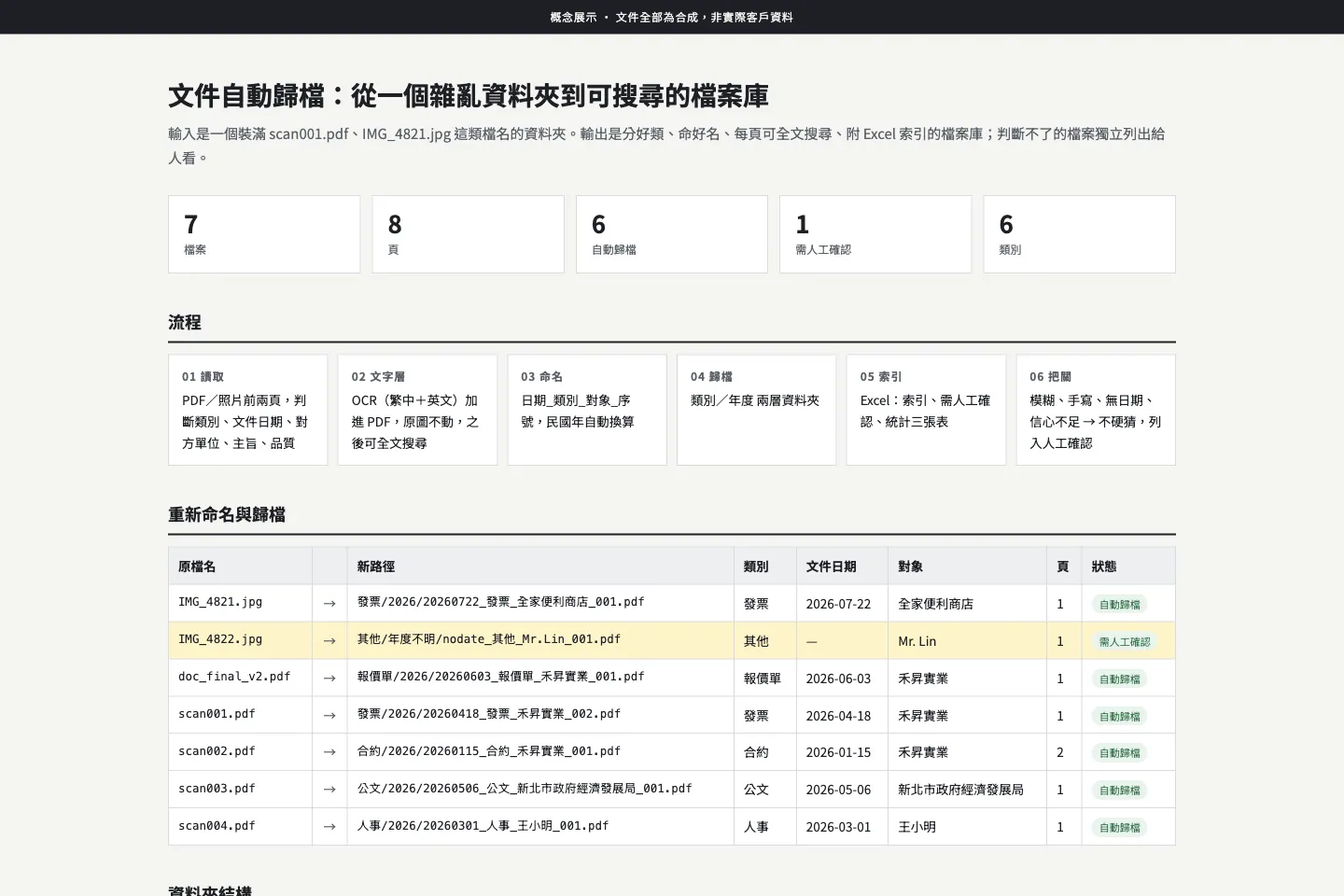Click the 重新命名與歸檔 section heading
The width and height of the screenshot is (1344, 896).
point(227,514)
